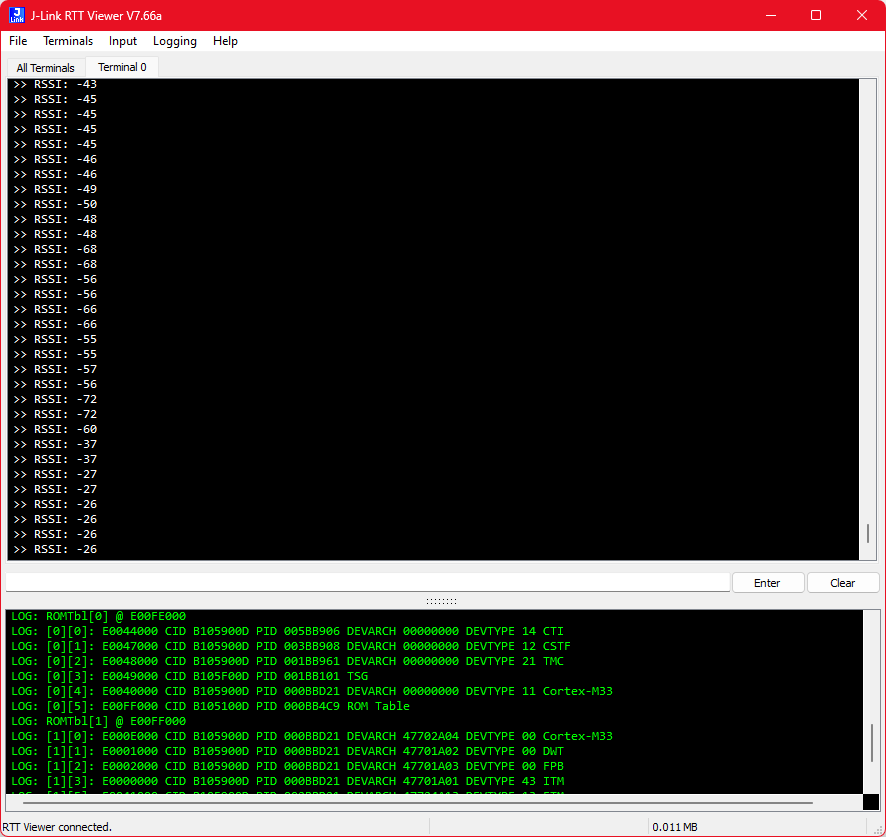Click the log panel vertical scrollbar
The width and height of the screenshot is (886, 837).
871,742
